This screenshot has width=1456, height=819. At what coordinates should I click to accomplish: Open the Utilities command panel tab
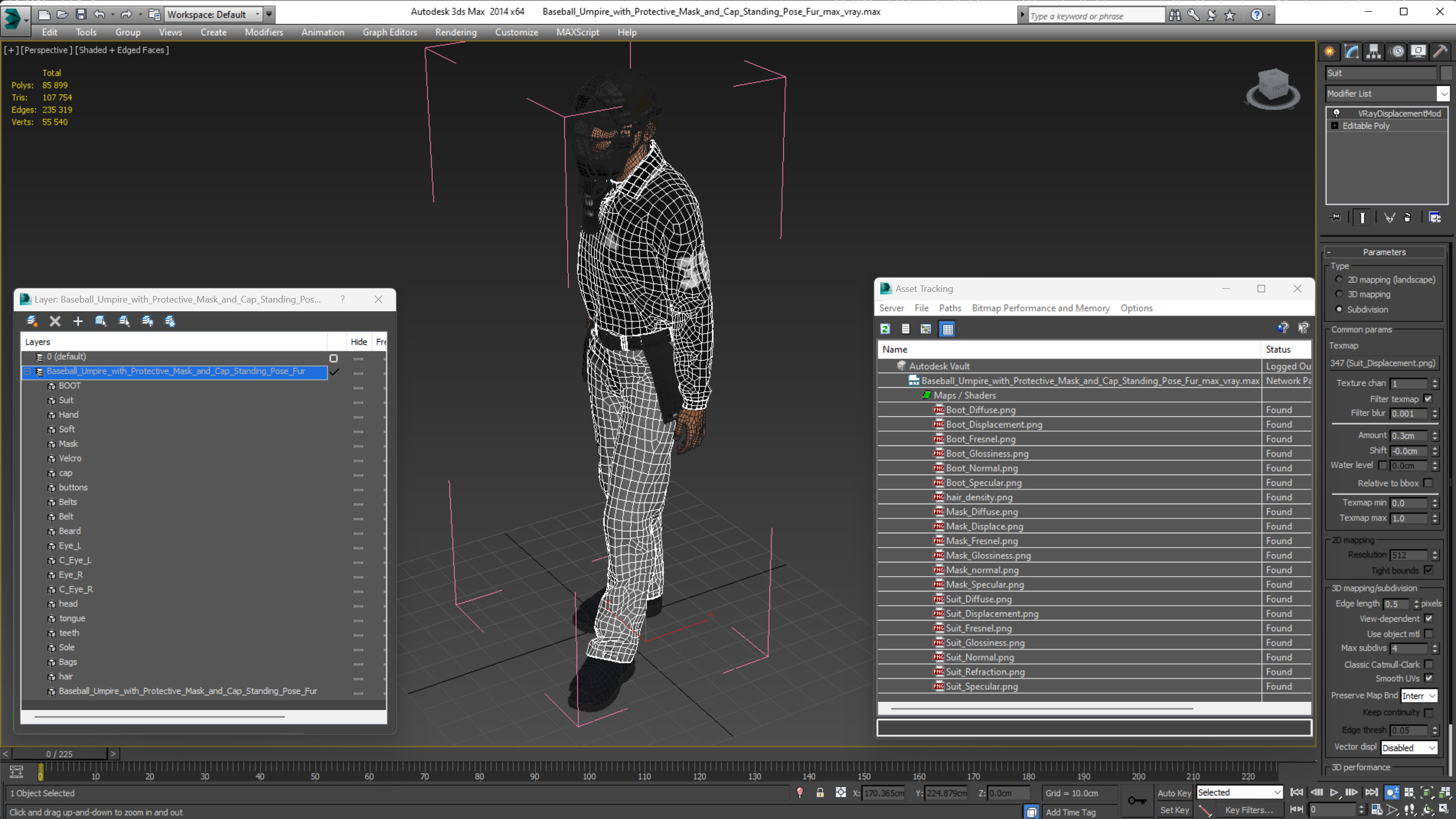[1440, 52]
